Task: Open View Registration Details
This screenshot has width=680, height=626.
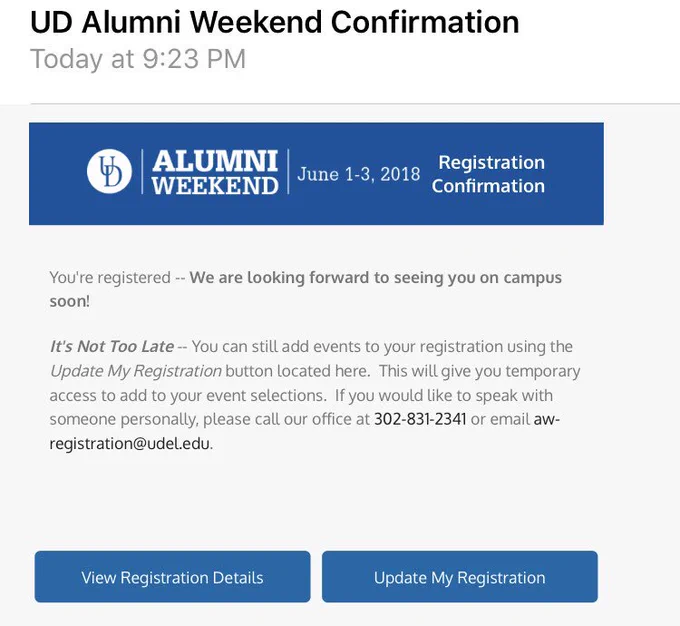Action: [173, 577]
